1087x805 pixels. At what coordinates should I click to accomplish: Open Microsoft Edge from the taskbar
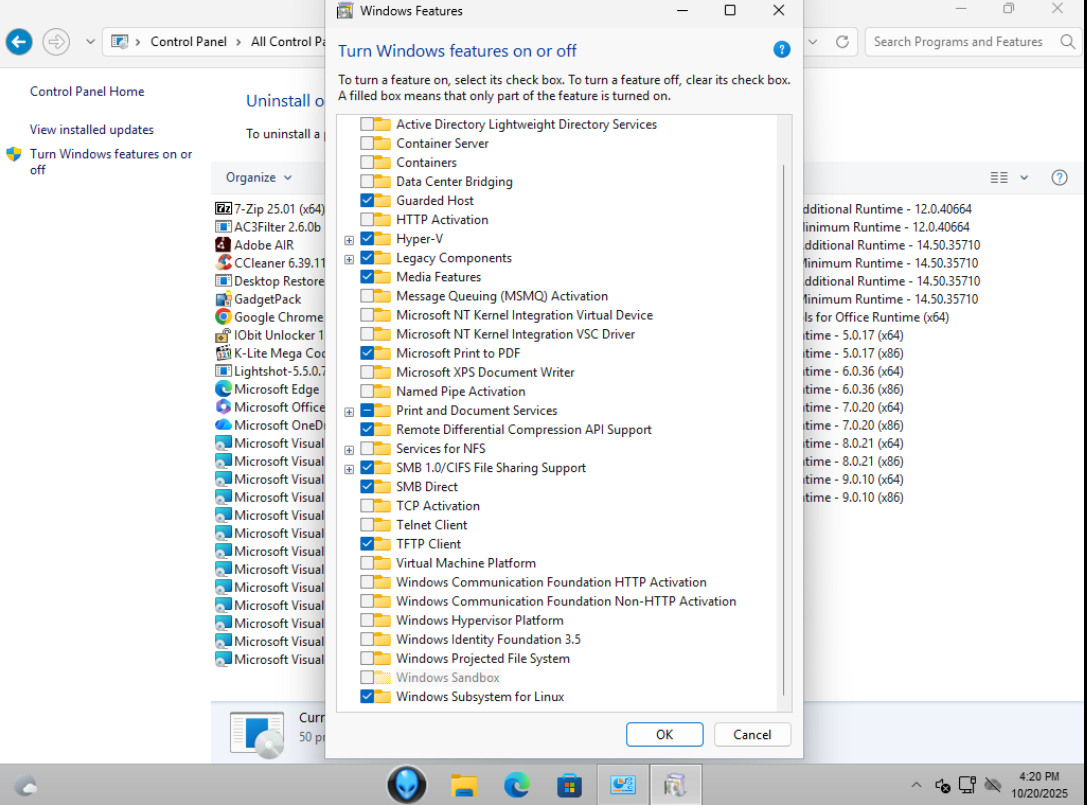[516, 785]
